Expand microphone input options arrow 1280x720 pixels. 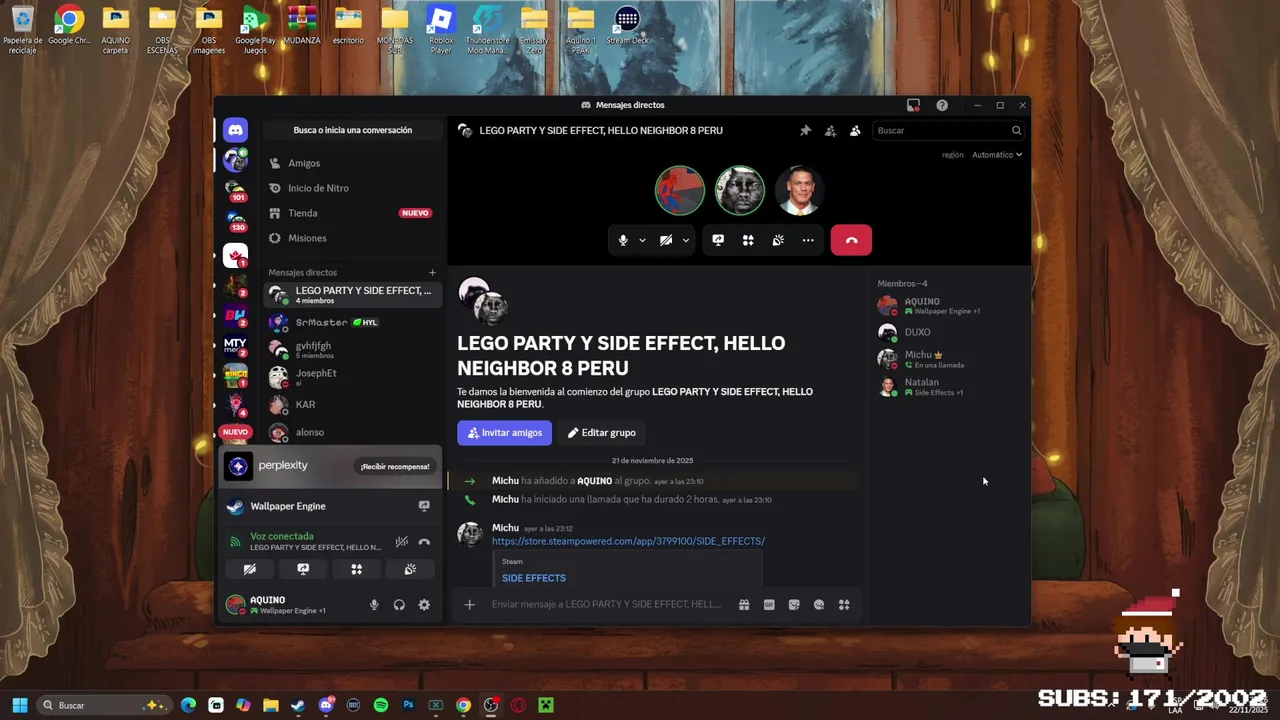tap(642, 240)
